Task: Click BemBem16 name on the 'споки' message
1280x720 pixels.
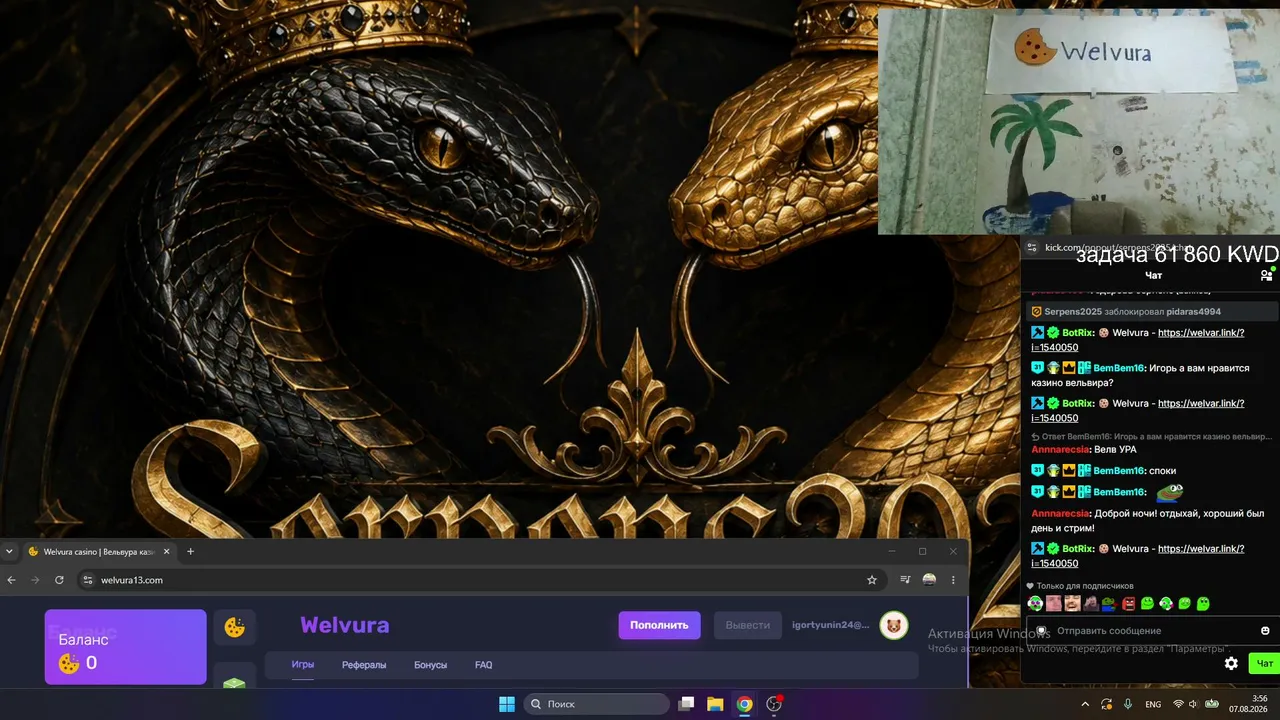Action: 1120,471
